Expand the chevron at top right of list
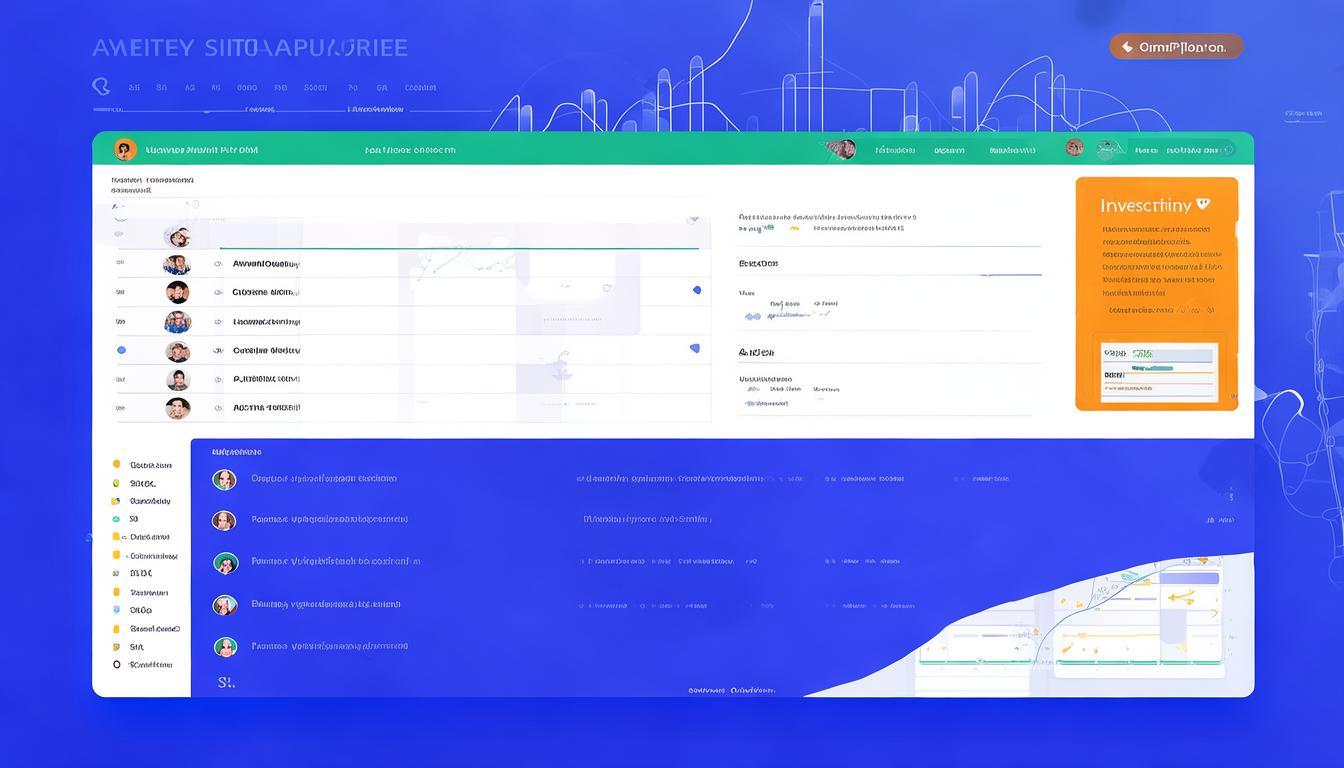Image resolution: width=1344 pixels, height=768 pixels. (x=692, y=218)
